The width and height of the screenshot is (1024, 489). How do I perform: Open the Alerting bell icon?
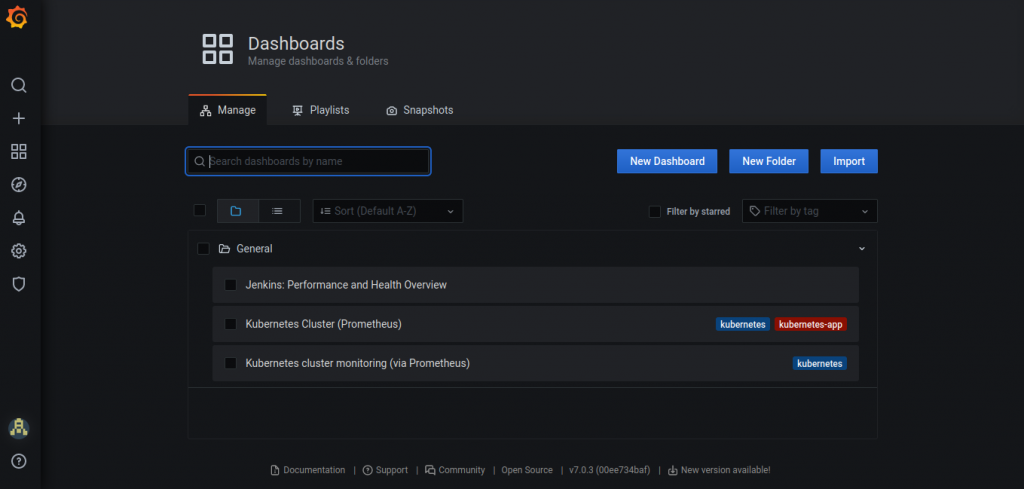[18, 217]
